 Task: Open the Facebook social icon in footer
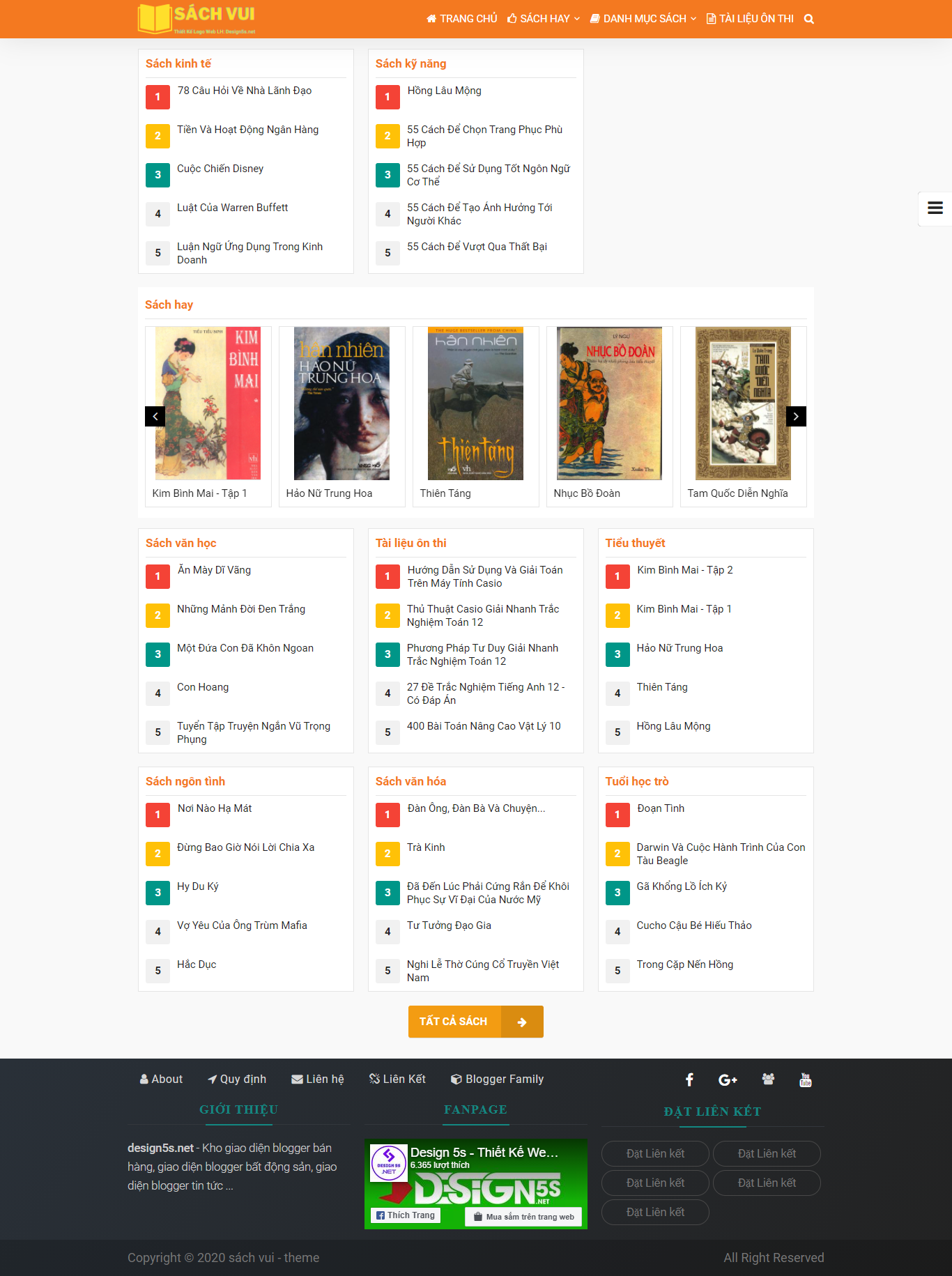click(x=689, y=1079)
